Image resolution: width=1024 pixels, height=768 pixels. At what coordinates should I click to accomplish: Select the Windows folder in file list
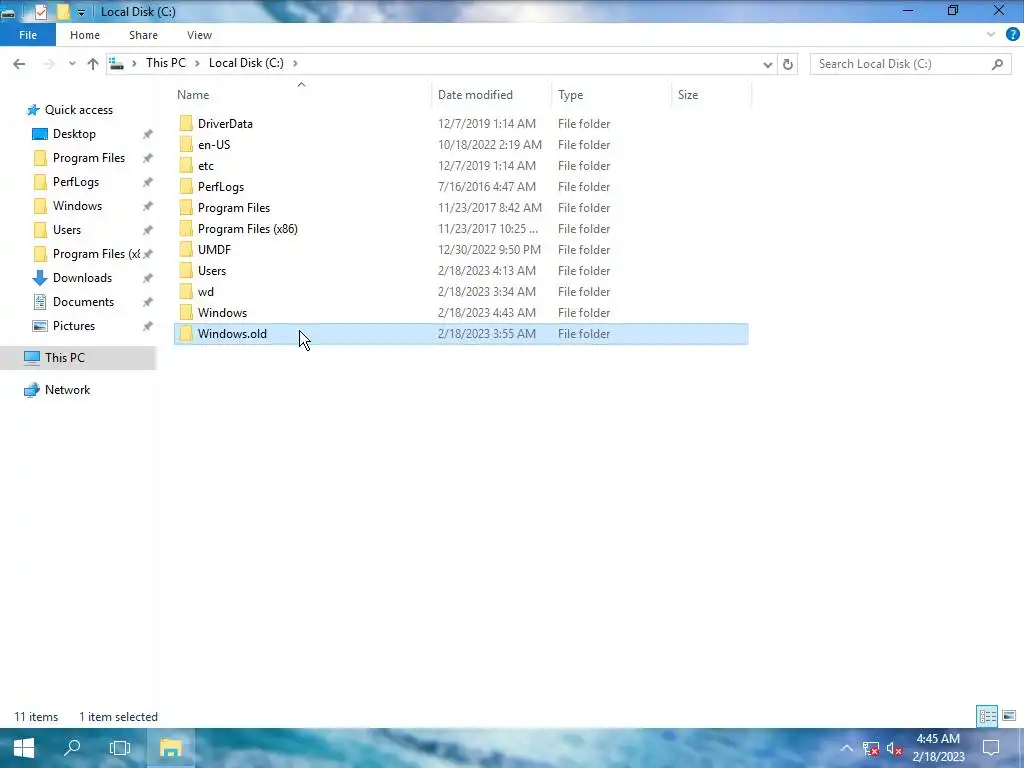tap(461, 312)
